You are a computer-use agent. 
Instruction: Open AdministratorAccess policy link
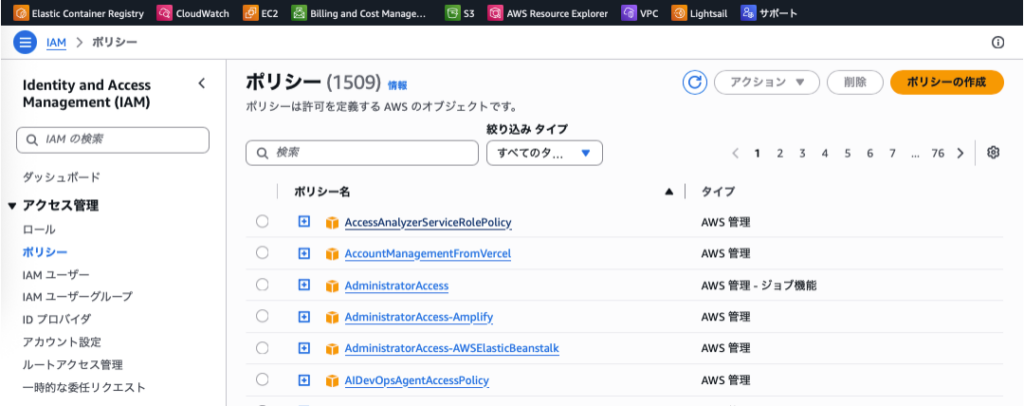click(396, 285)
